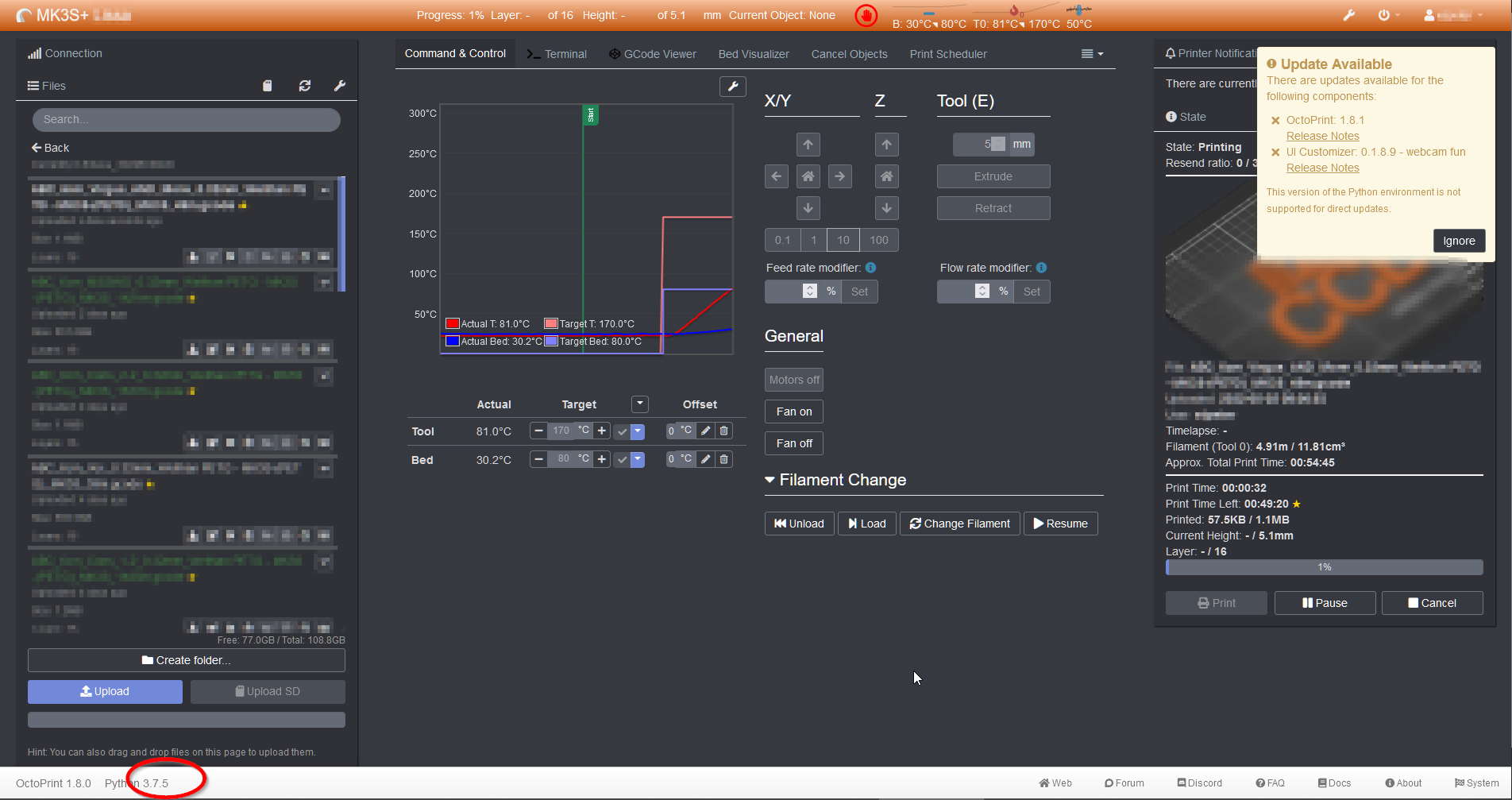Open GCode Viewer tab
Viewport: 1512px width, 800px height.
(653, 54)
